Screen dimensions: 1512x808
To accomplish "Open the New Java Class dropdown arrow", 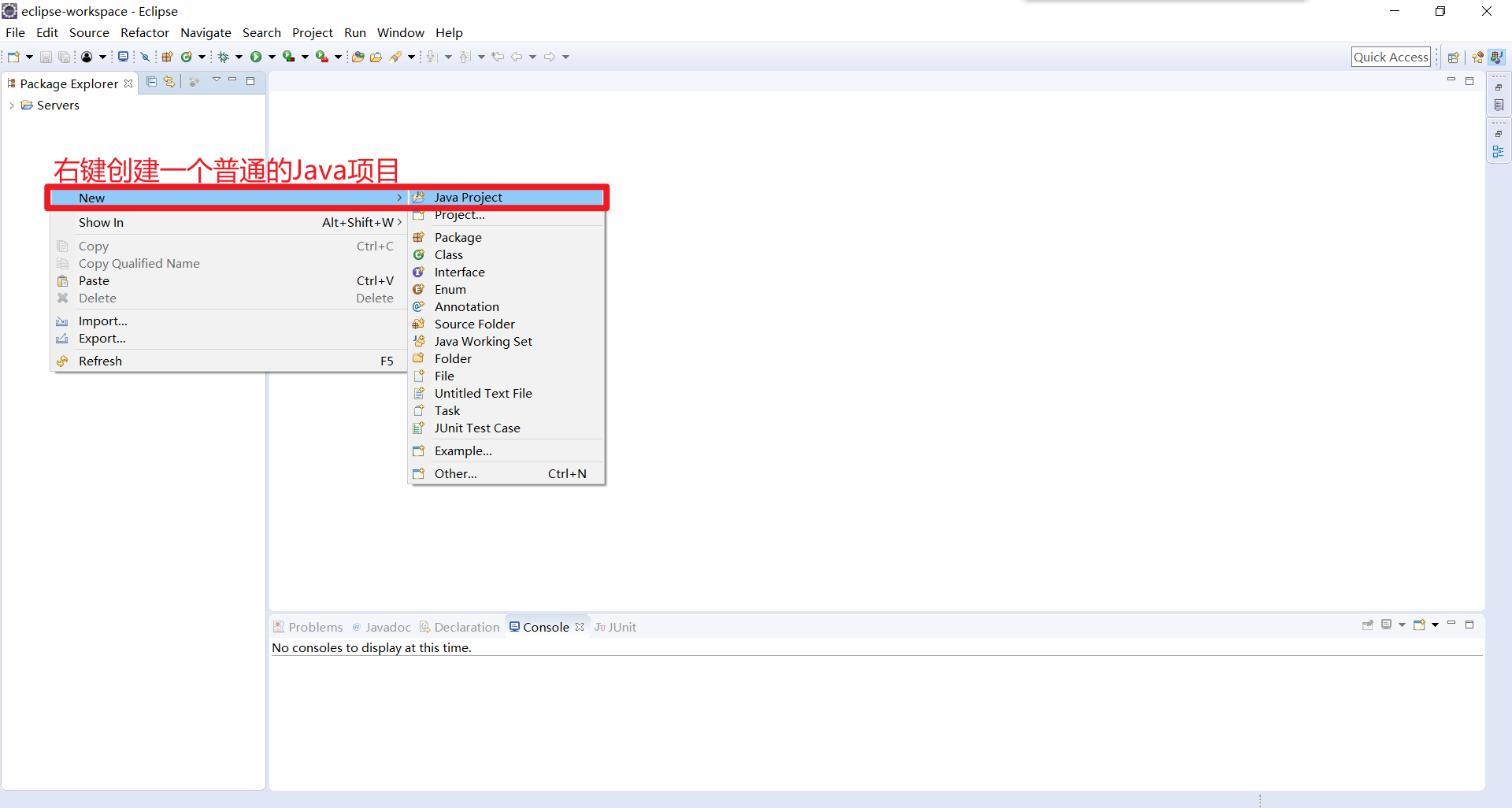I will coord(202,57).
